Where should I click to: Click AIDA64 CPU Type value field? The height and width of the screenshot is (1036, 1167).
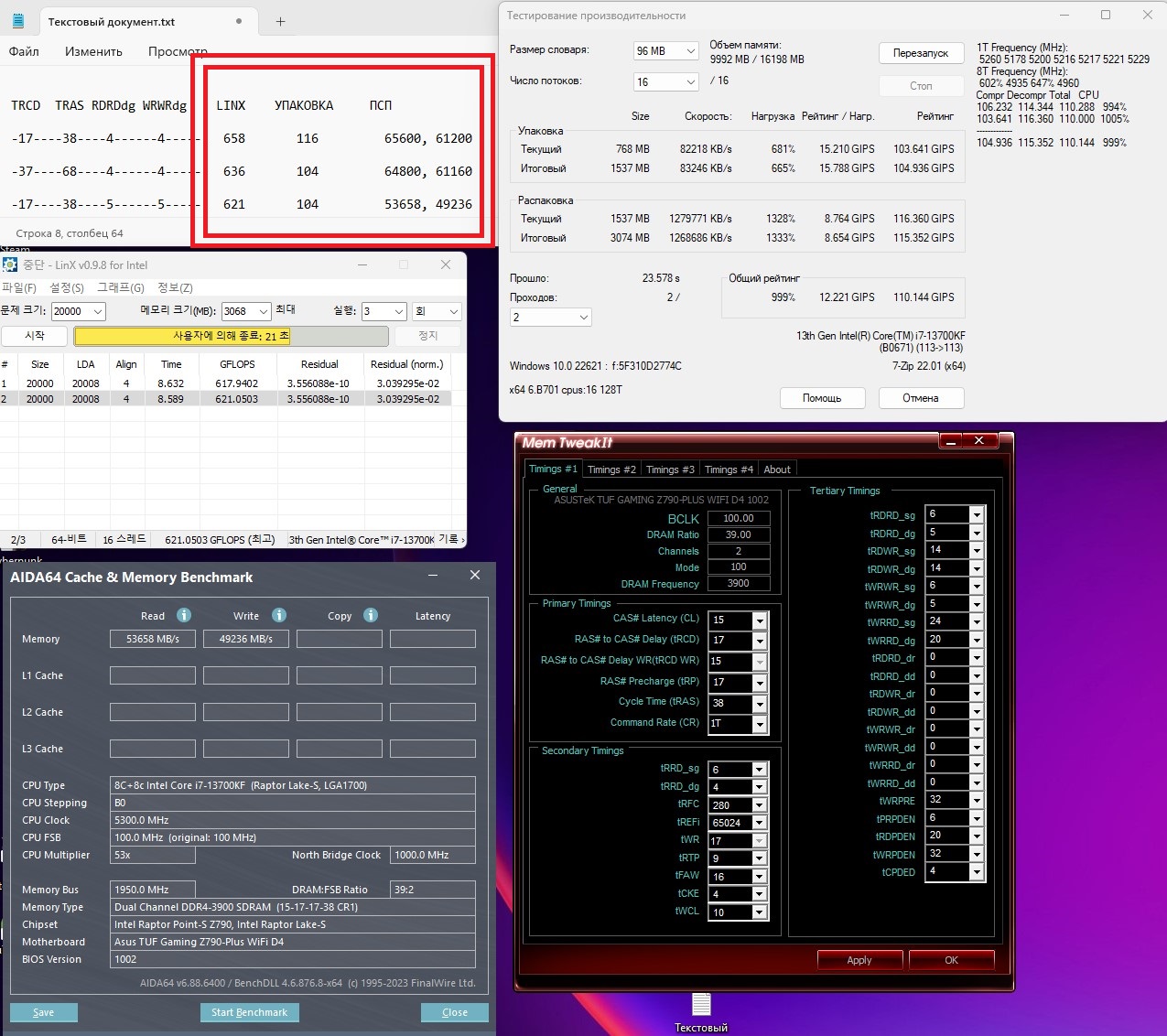click(x=293, y=785)
